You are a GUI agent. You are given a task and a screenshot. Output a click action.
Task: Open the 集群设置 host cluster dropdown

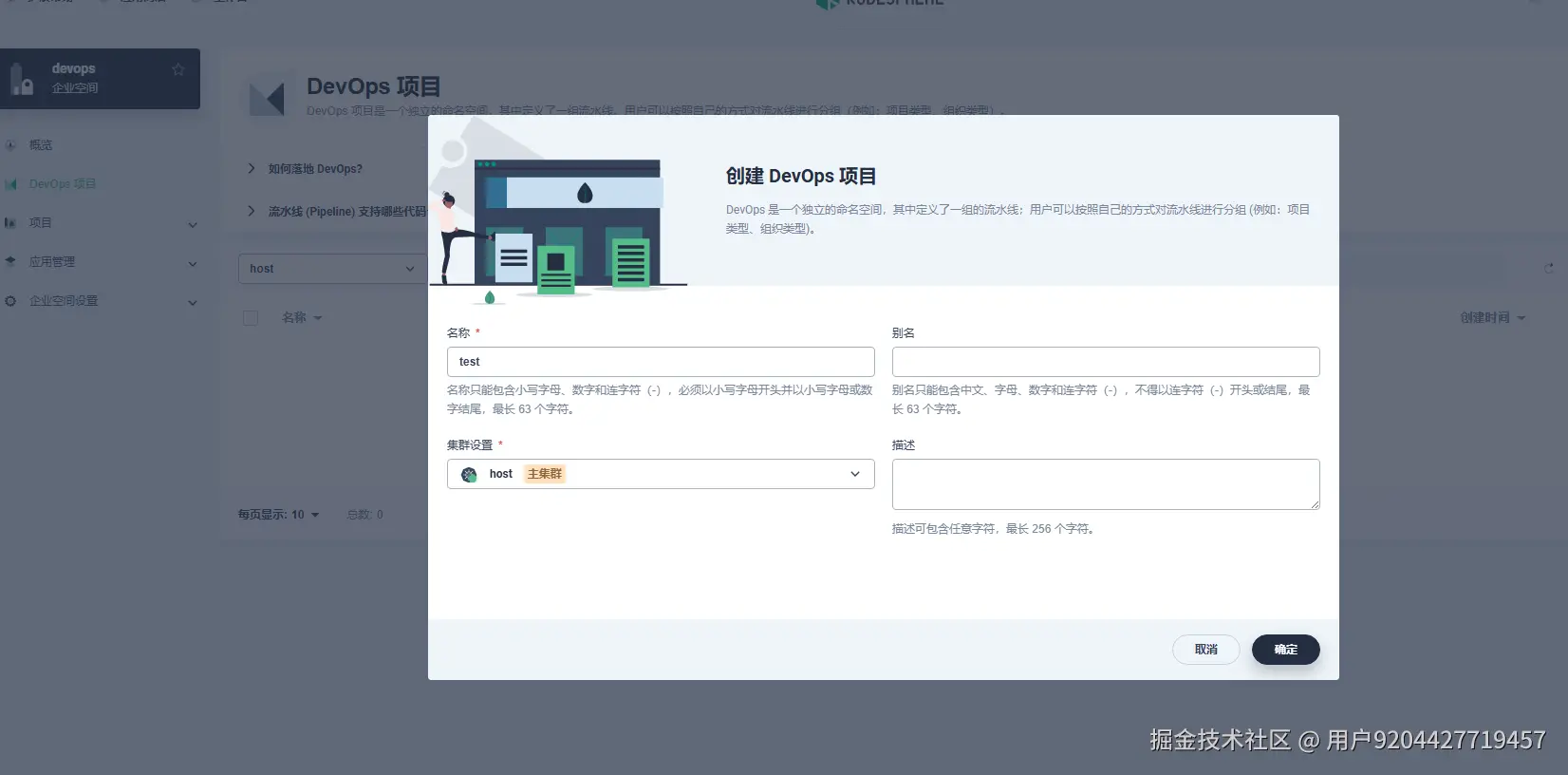tap(661, 474)
